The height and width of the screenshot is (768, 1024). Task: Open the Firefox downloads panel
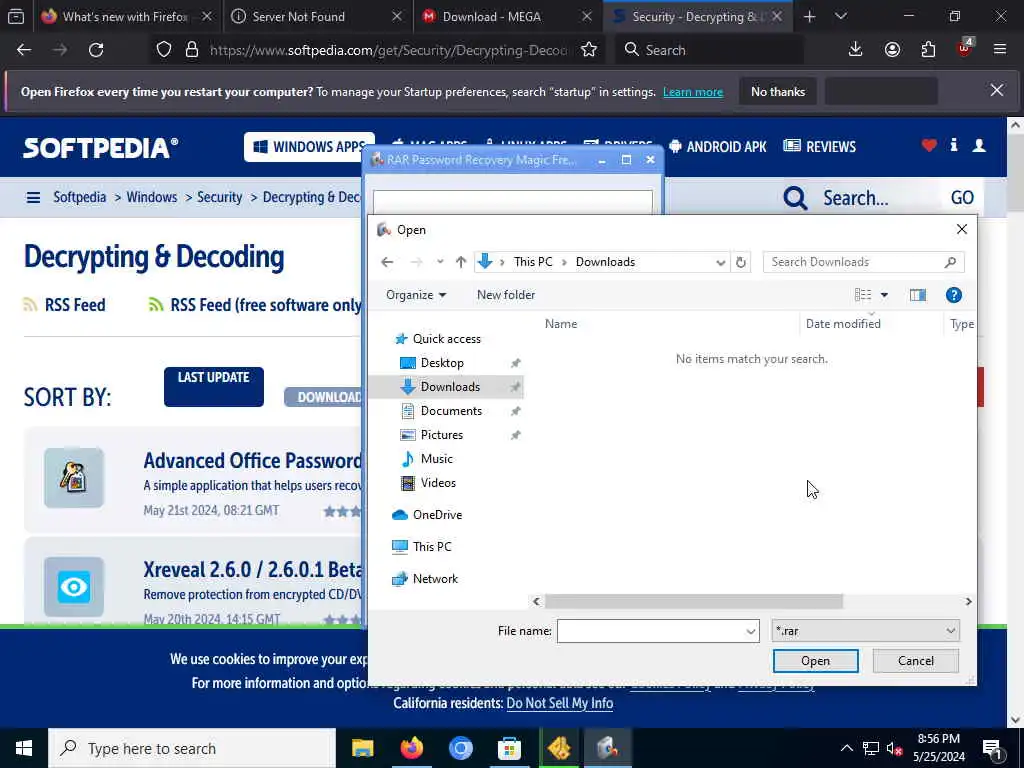click(855, 50)
